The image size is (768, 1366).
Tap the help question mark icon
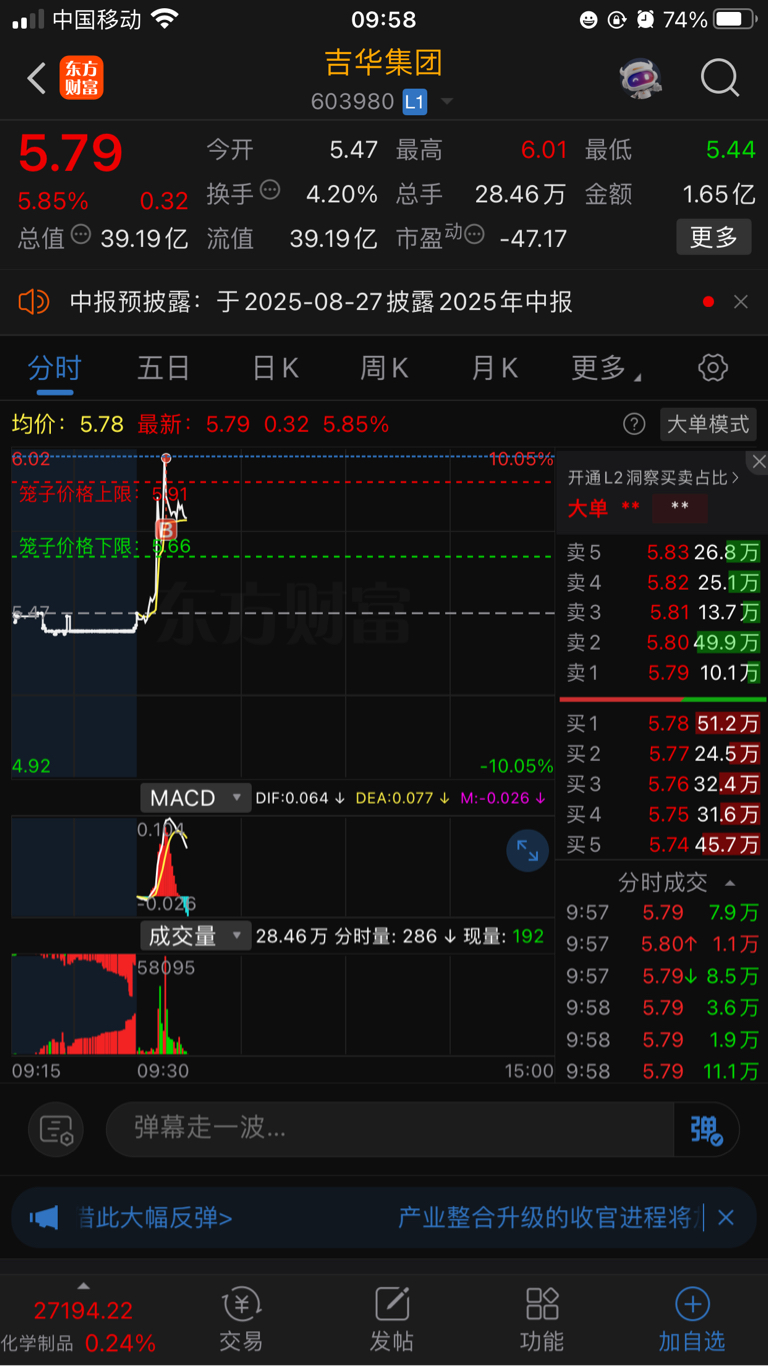click(634, 424)
